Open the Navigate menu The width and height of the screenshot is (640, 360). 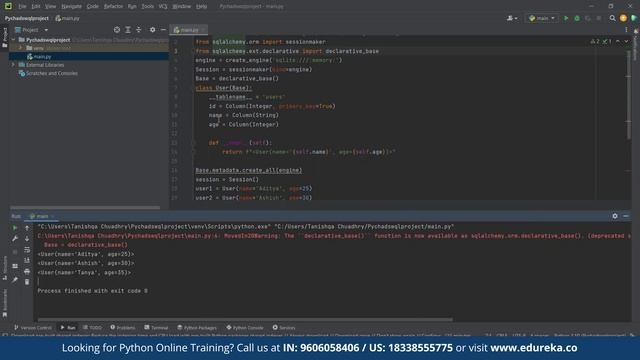tap(71, 6)
